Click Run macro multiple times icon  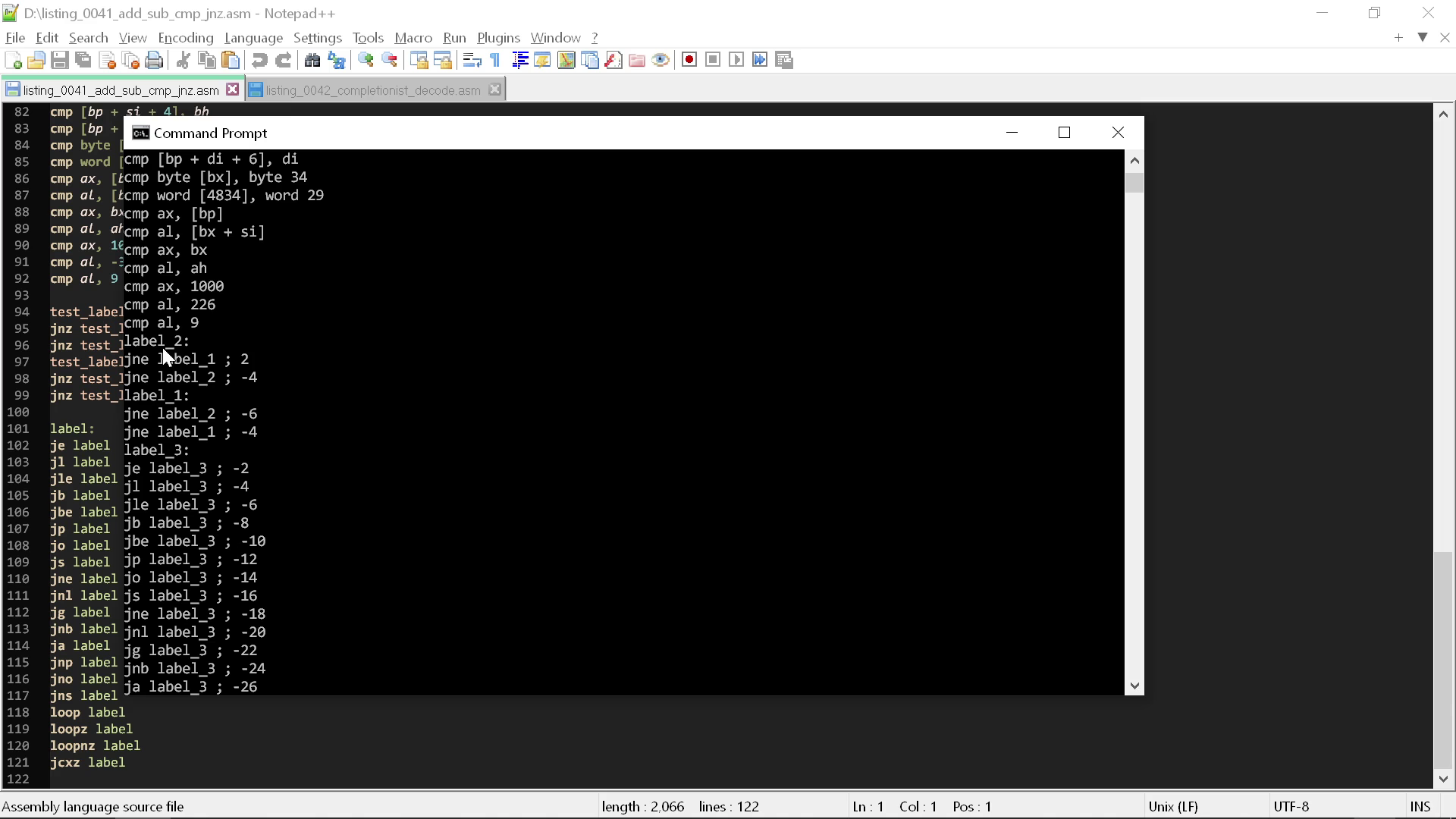(760, 60)
